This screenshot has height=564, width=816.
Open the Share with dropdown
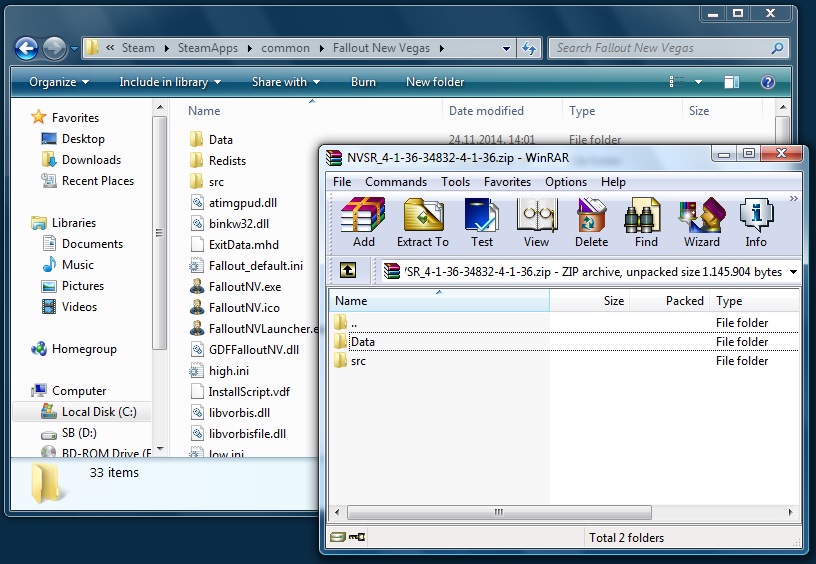point(286,82)
